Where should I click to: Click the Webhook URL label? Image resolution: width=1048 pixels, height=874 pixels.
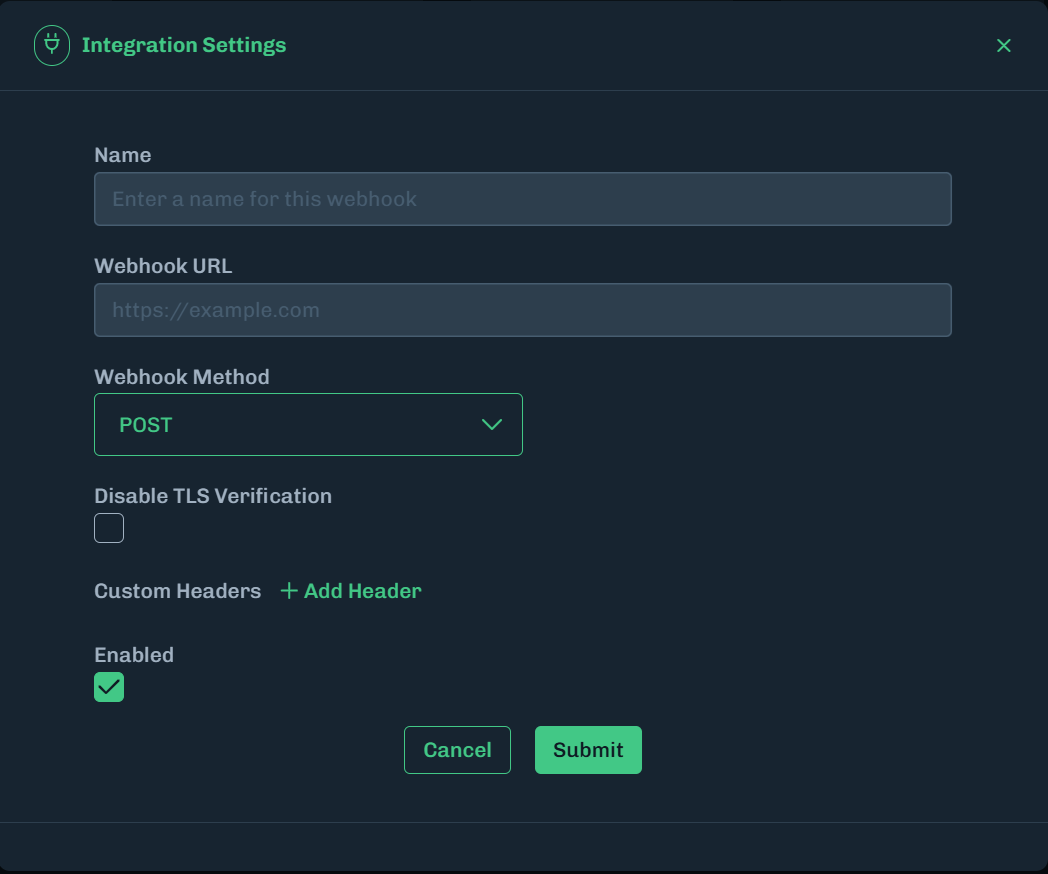click(163, 266)
